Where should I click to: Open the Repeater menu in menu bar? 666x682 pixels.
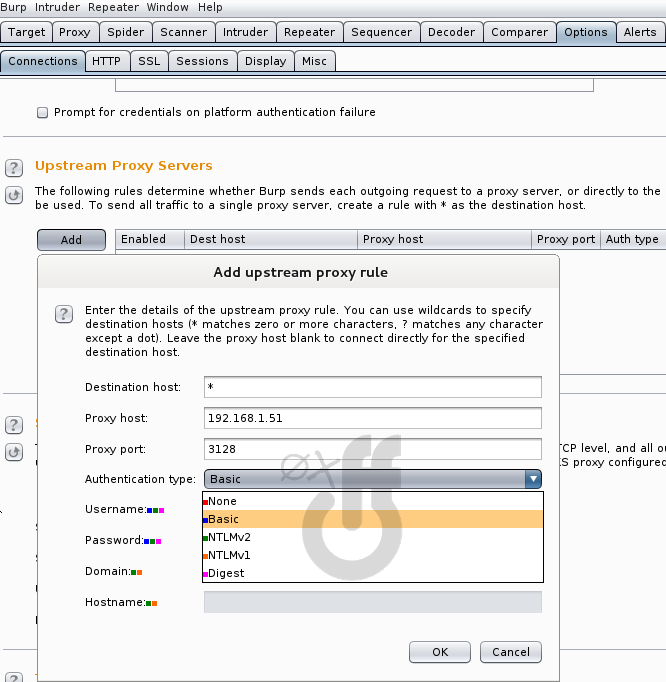click(x=113, y=7)
